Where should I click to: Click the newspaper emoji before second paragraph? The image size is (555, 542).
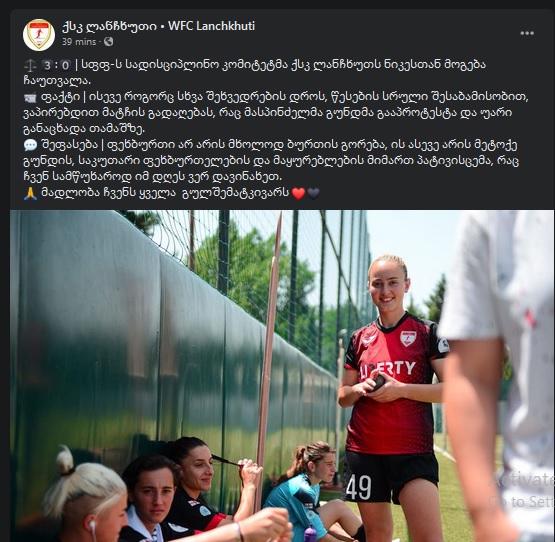(x=30, y=97)
